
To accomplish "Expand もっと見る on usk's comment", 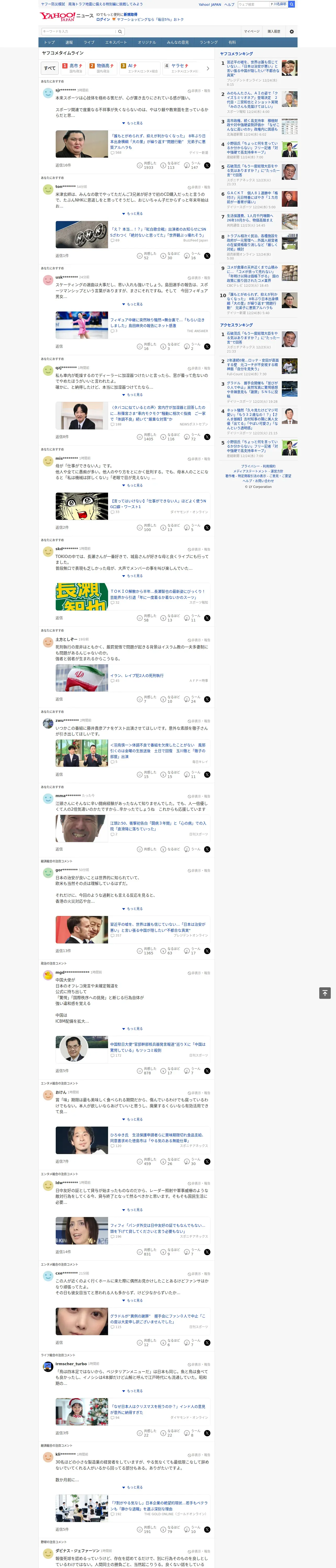I will 132,304.
